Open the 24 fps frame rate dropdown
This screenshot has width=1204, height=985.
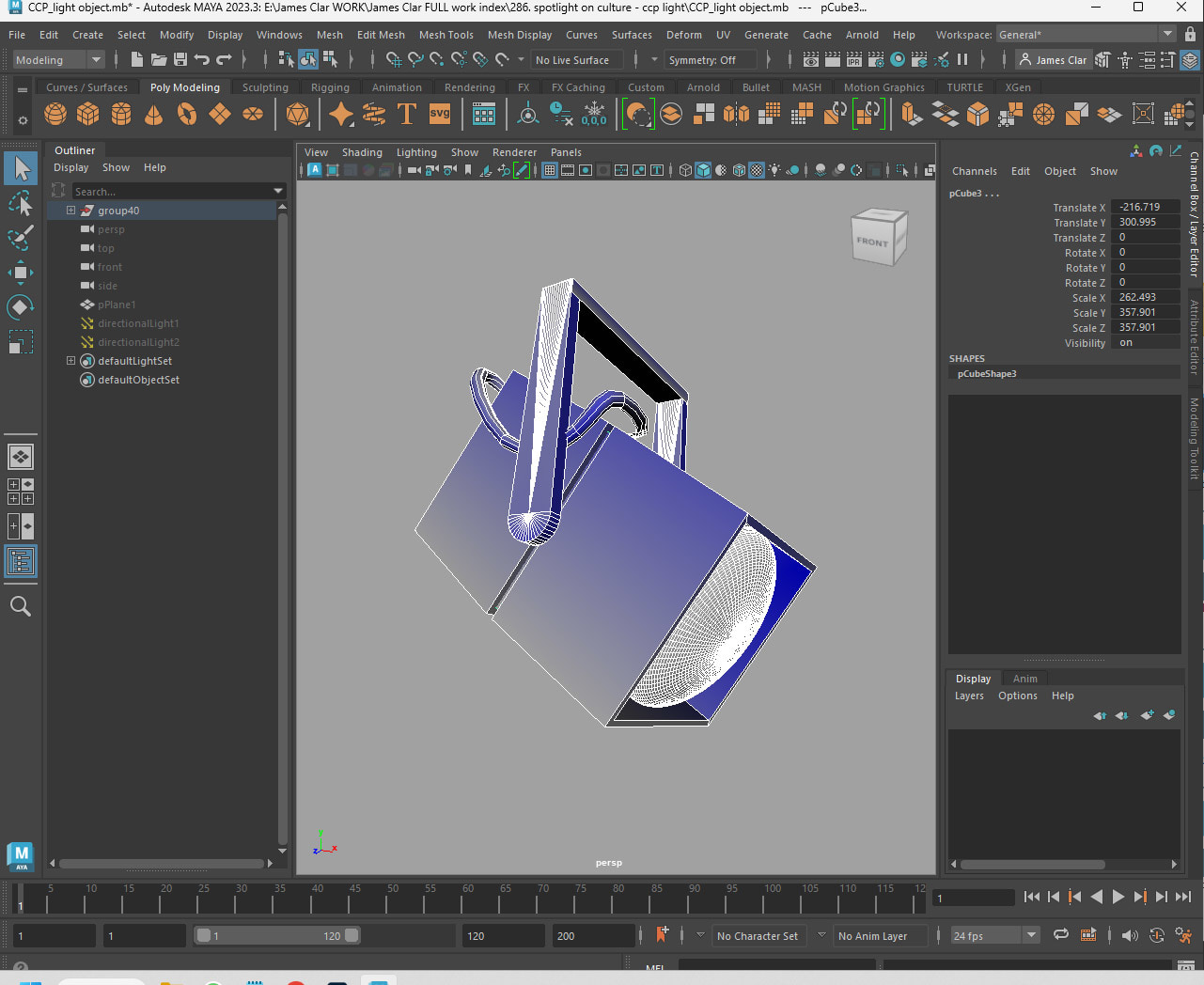pyautogui.click(x=1031, y=935)
